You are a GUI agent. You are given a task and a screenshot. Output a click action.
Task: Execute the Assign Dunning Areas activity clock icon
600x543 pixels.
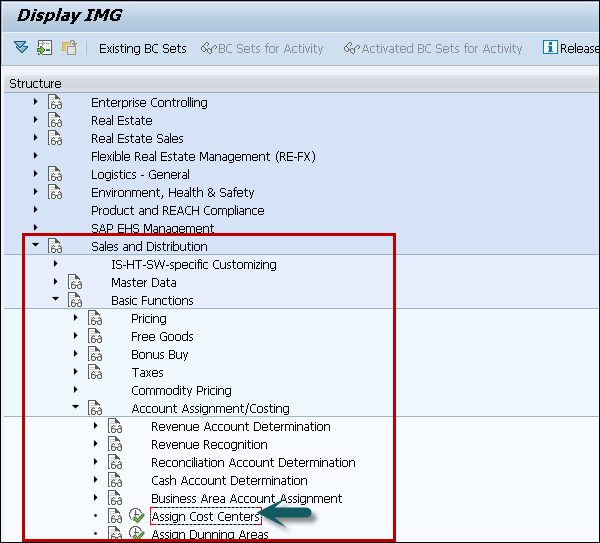pyautogui.click(x=137, y=535)
